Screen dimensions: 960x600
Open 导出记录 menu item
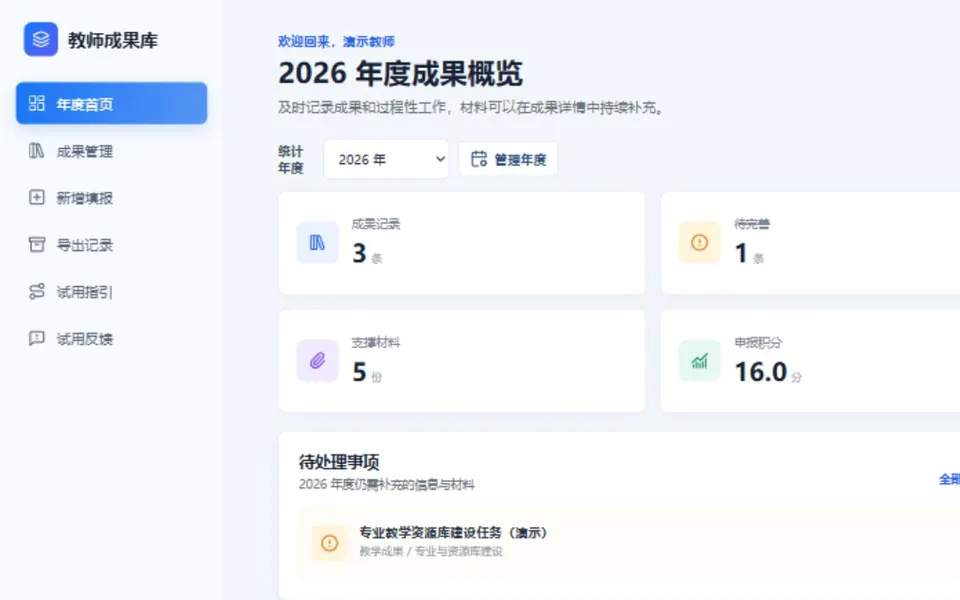click(x=111, y=245)
